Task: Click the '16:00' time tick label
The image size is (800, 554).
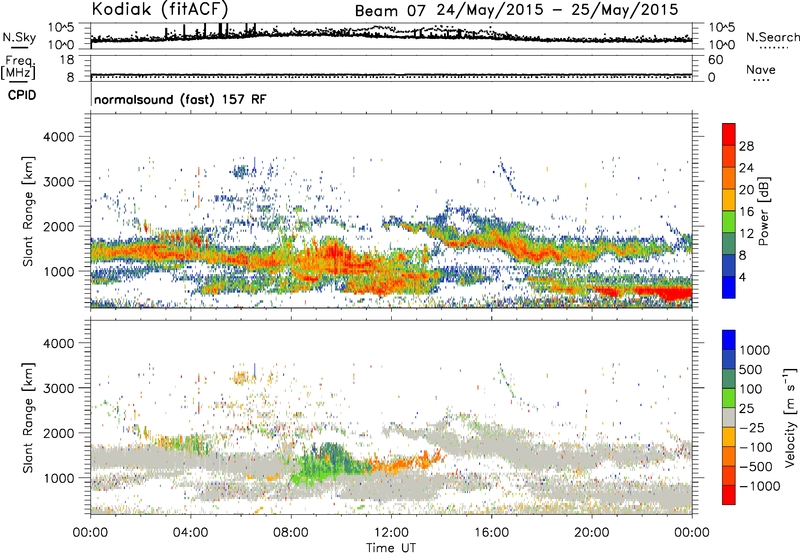Action: coord(491,533)
